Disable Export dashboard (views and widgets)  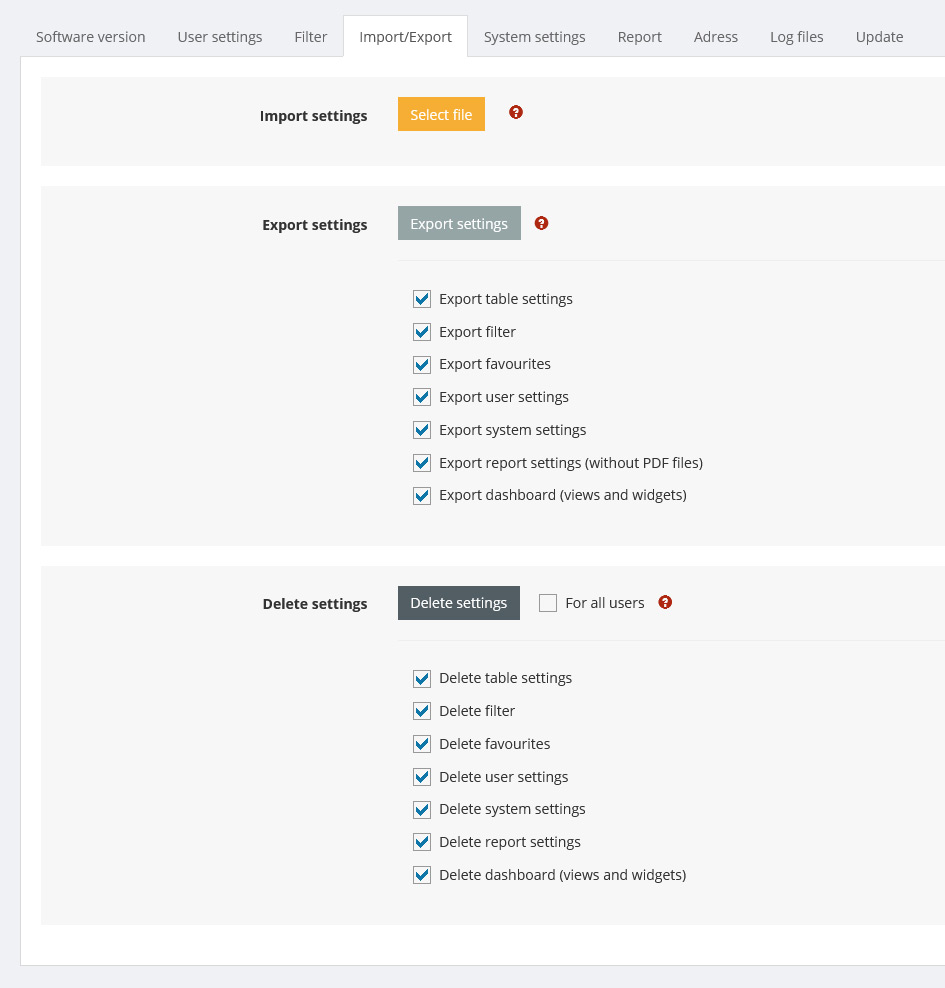(422, 495)
